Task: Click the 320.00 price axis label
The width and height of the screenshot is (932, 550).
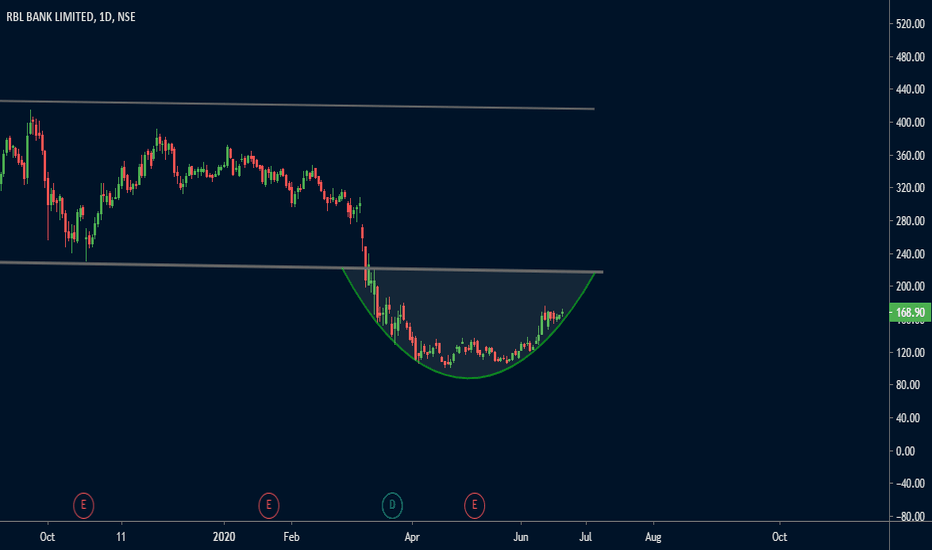Action: tap(910, 188)
